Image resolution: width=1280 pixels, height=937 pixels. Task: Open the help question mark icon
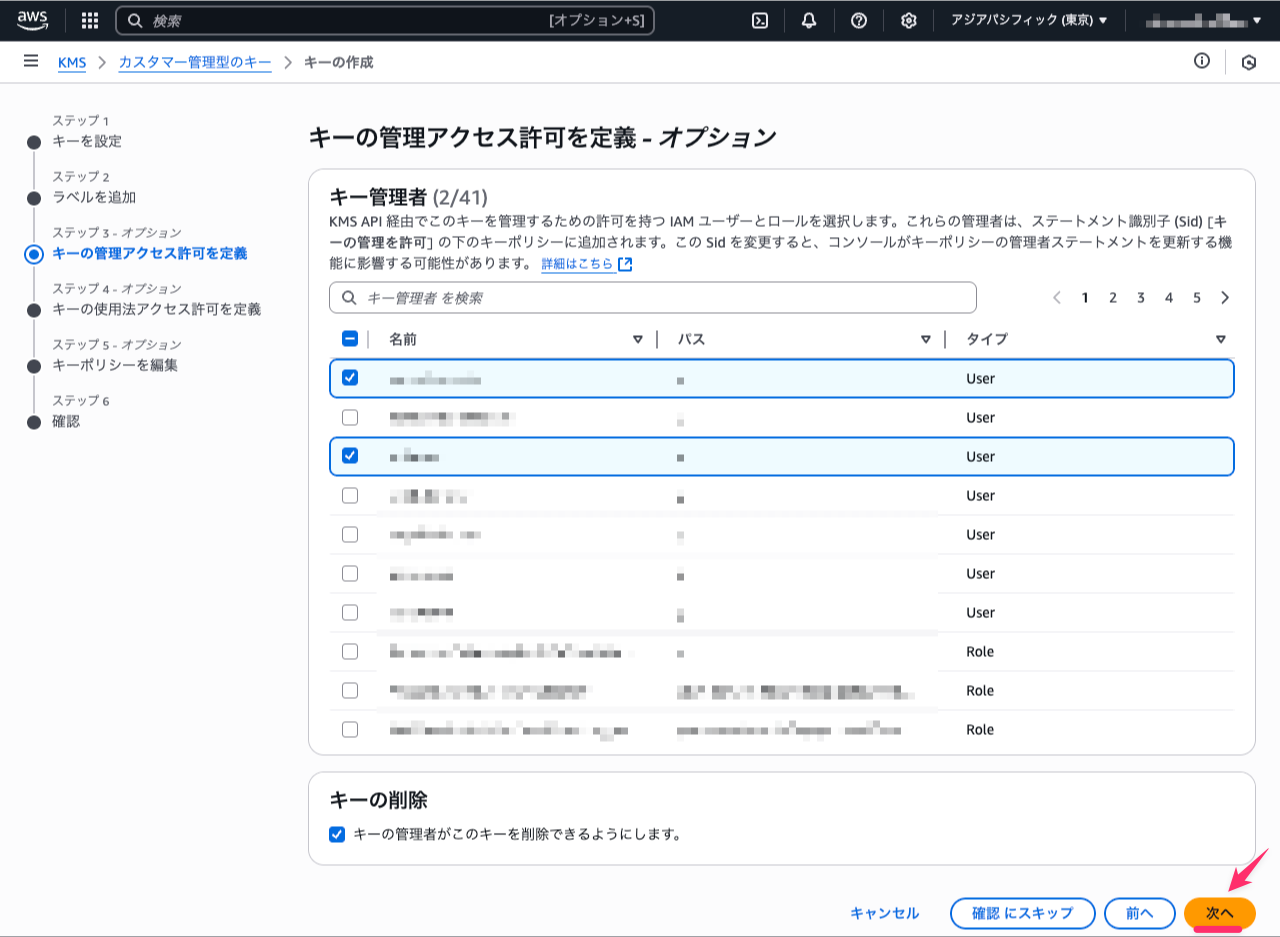coord(859,20)
